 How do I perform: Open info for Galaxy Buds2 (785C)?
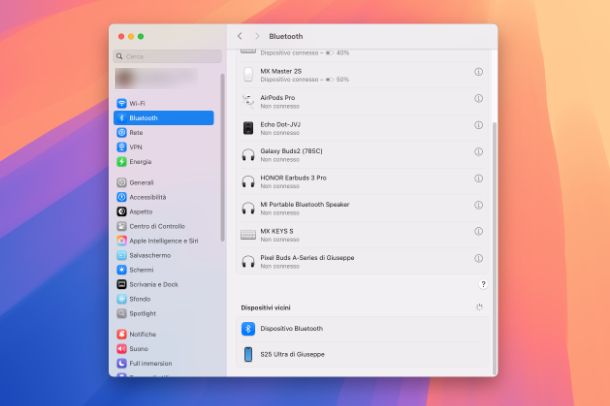tap(478, 154)
